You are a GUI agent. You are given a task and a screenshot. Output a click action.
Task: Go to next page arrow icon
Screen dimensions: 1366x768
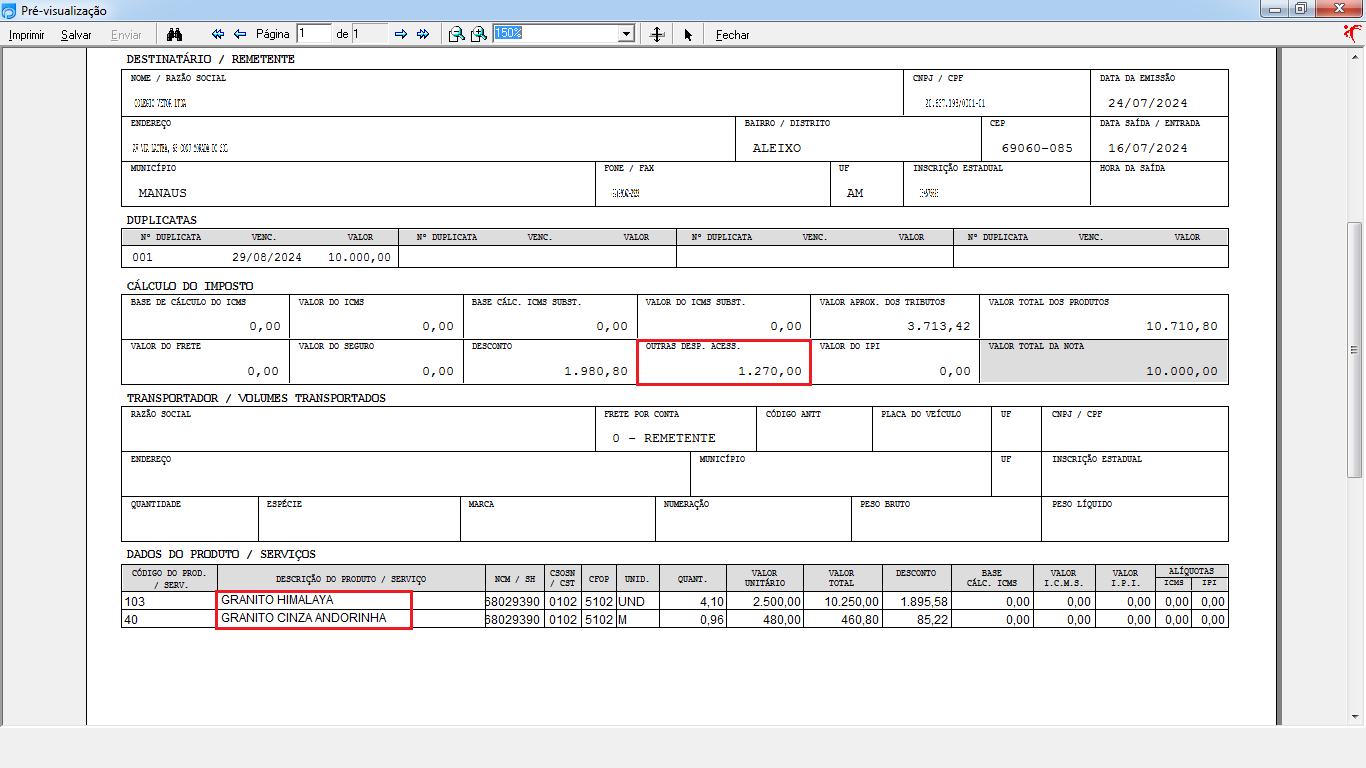(401, 34)
